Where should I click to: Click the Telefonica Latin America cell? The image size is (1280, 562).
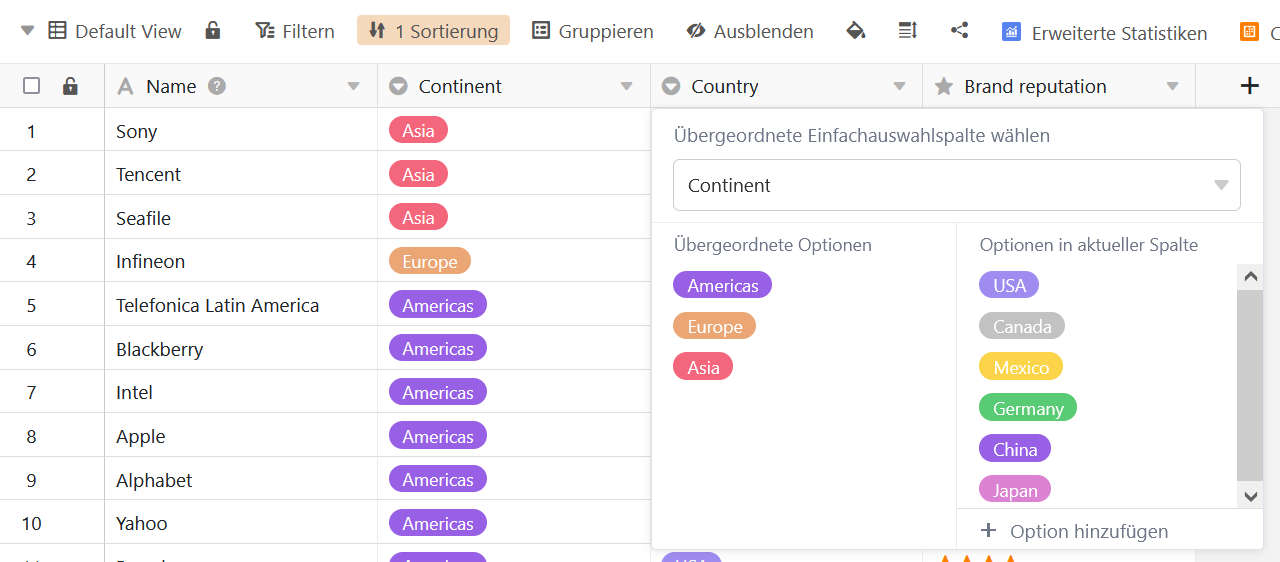tap(241, 305)
